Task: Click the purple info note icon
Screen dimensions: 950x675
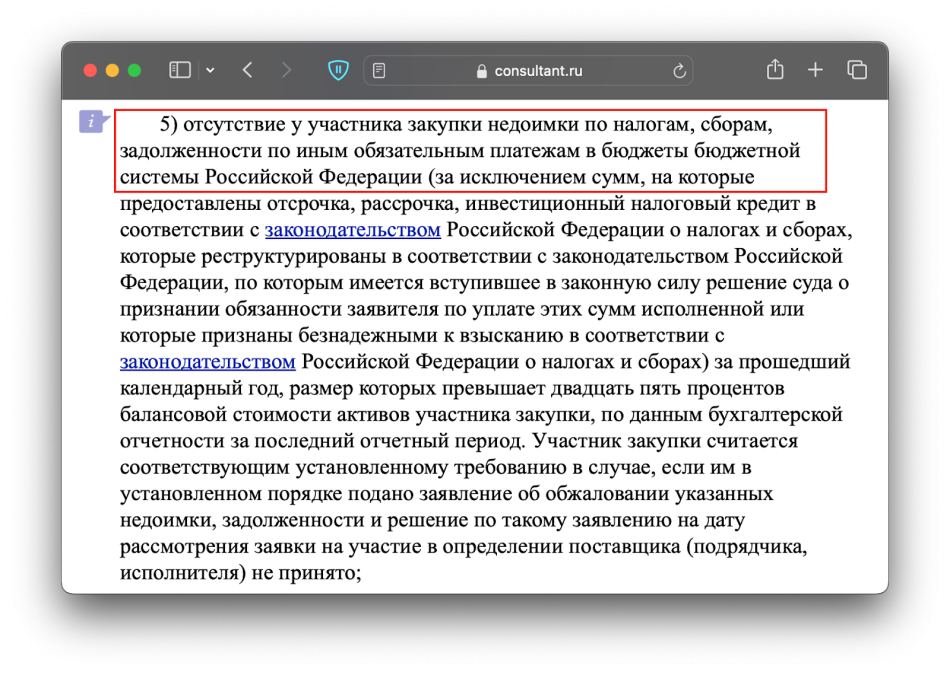Action: [x=93, y=122]
